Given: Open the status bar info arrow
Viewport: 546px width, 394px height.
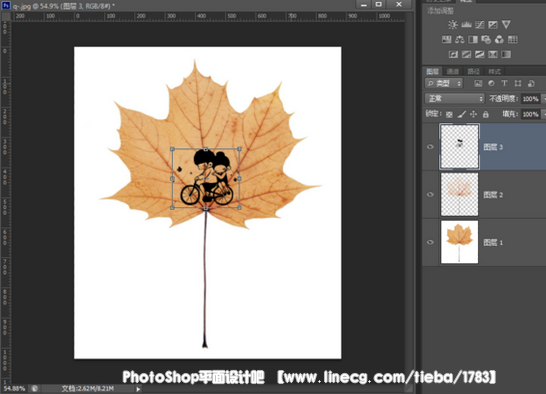Looking at the screenshot, I should [x=138, y=389].
